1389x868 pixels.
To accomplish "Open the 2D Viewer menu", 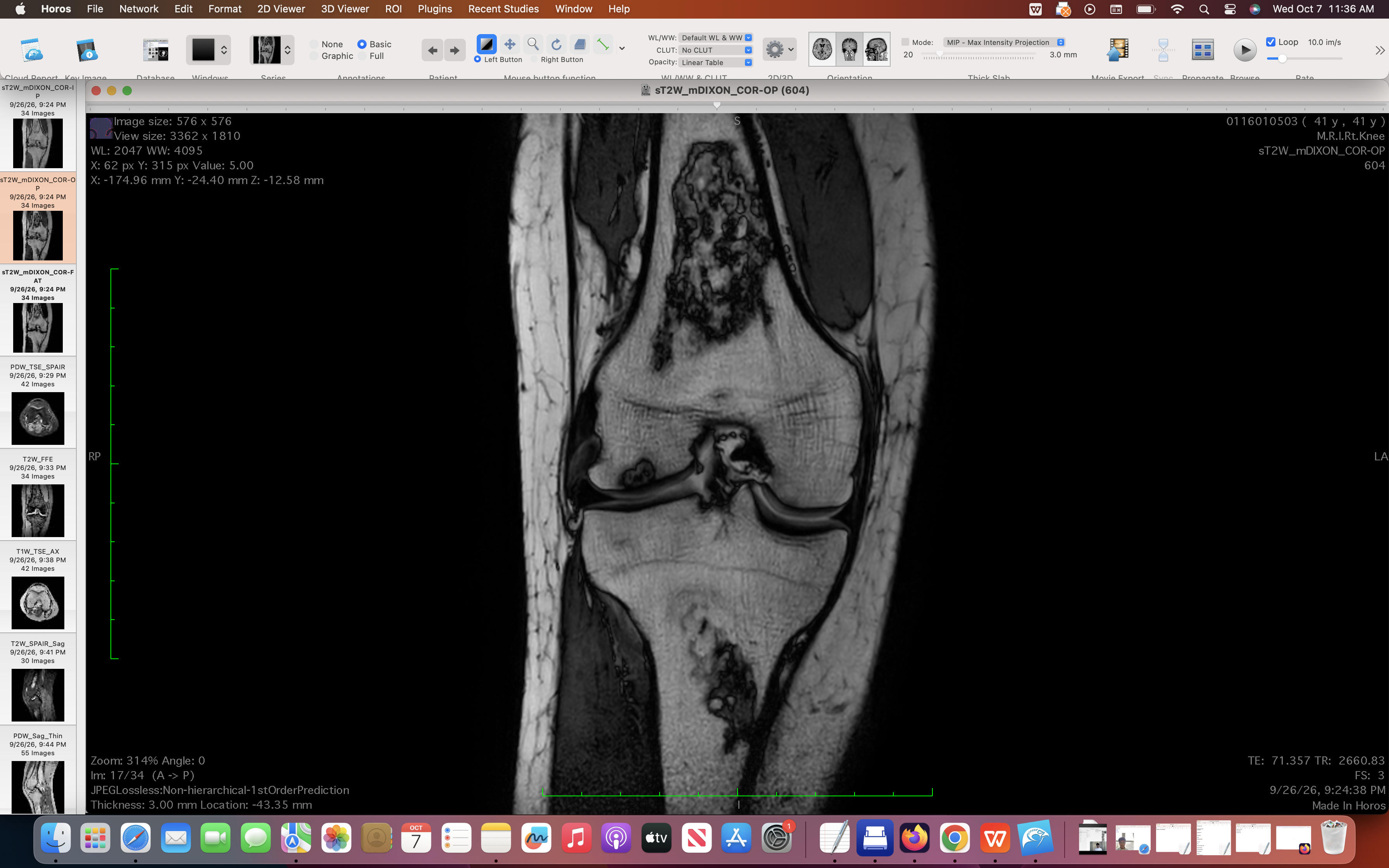I will click(281, 9).
